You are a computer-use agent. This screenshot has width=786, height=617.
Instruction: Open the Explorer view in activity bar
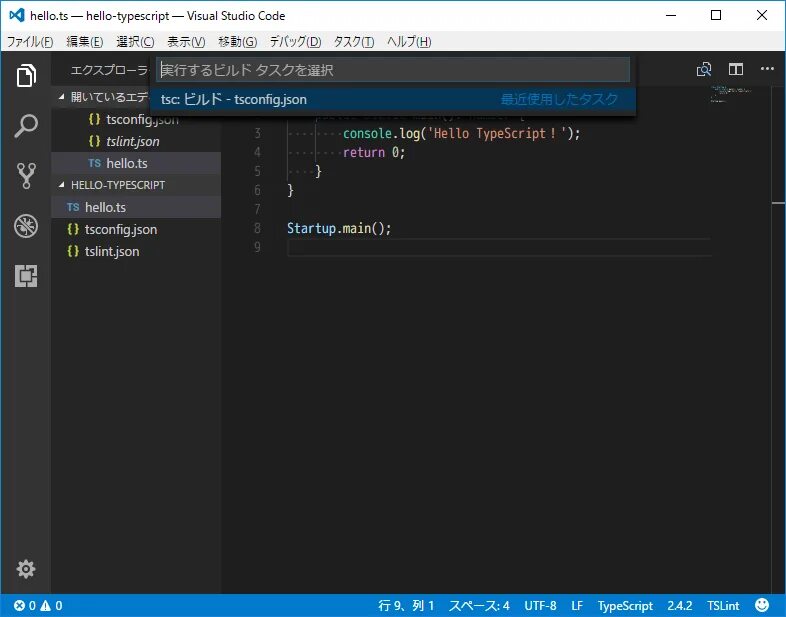click(26, 75)
